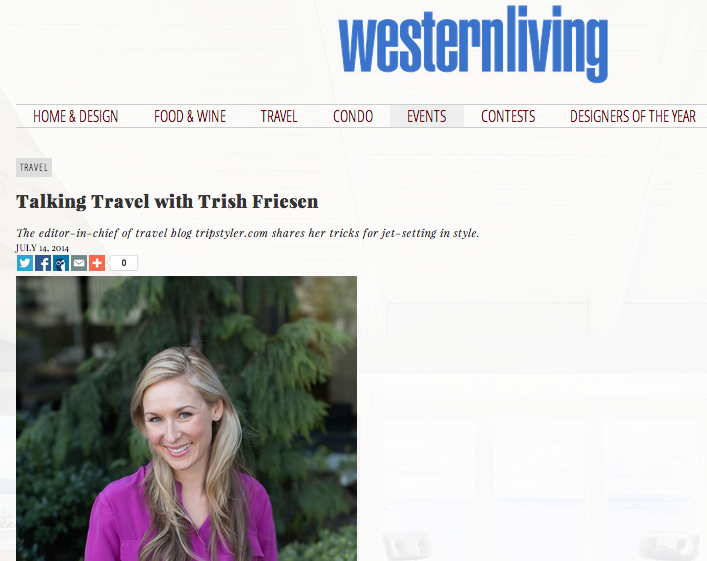Navigate to the Travel menu item
Viewport: 707px width, 561px height.
(x=279, y=116)
